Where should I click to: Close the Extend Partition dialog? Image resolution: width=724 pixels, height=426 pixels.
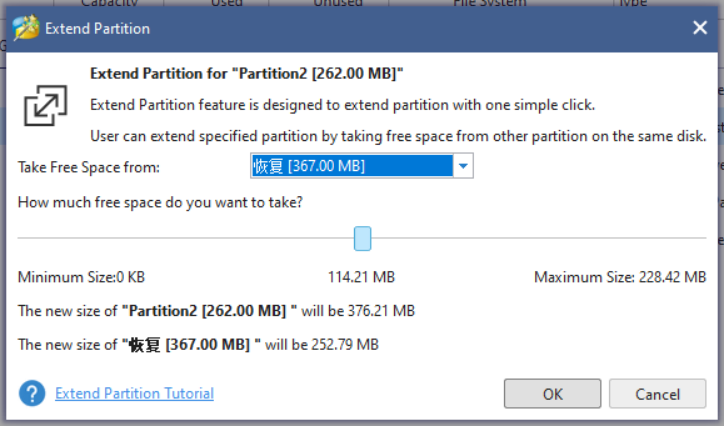click(698, 28)
